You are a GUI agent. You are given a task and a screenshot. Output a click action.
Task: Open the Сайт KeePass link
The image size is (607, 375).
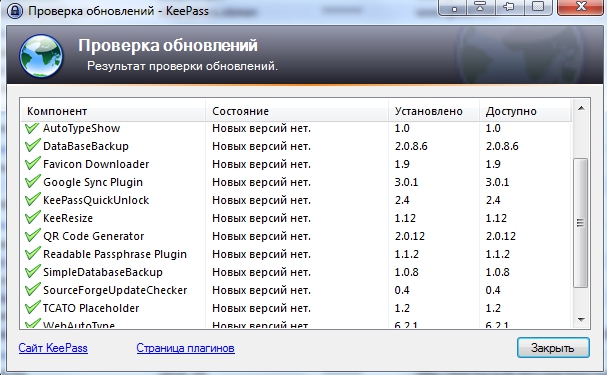pos(53,348)
